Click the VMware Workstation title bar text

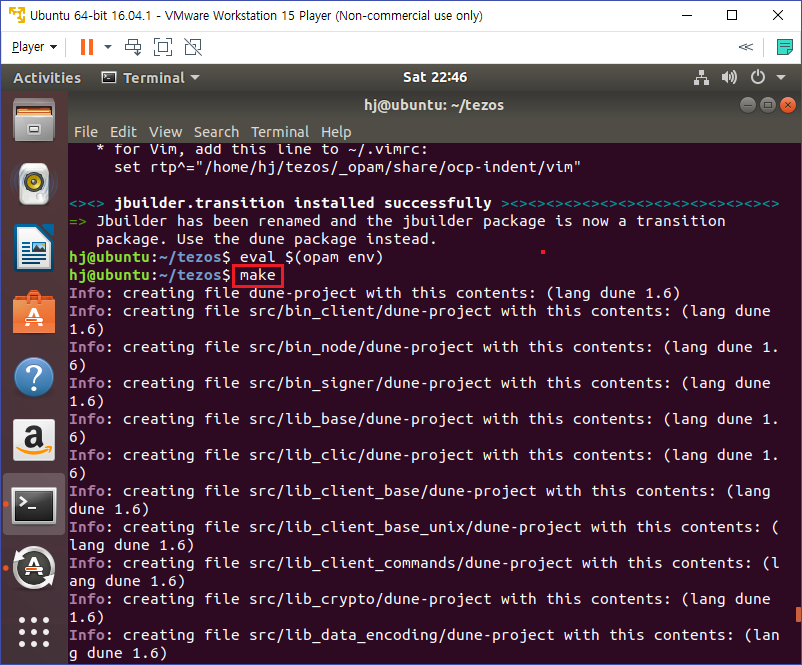point(256,15)
